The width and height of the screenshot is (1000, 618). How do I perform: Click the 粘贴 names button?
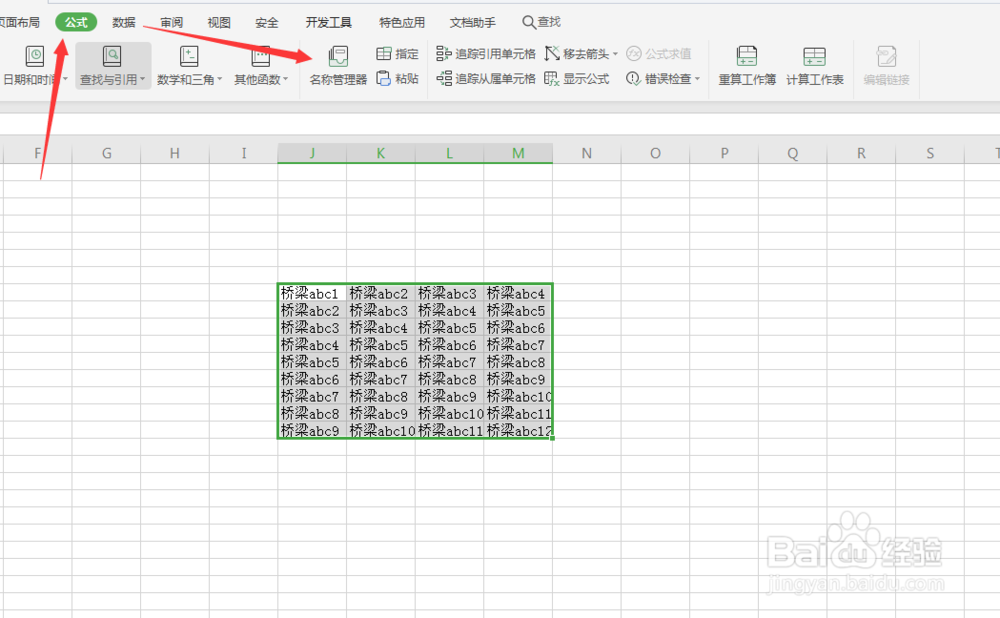(x=397, y=78)
